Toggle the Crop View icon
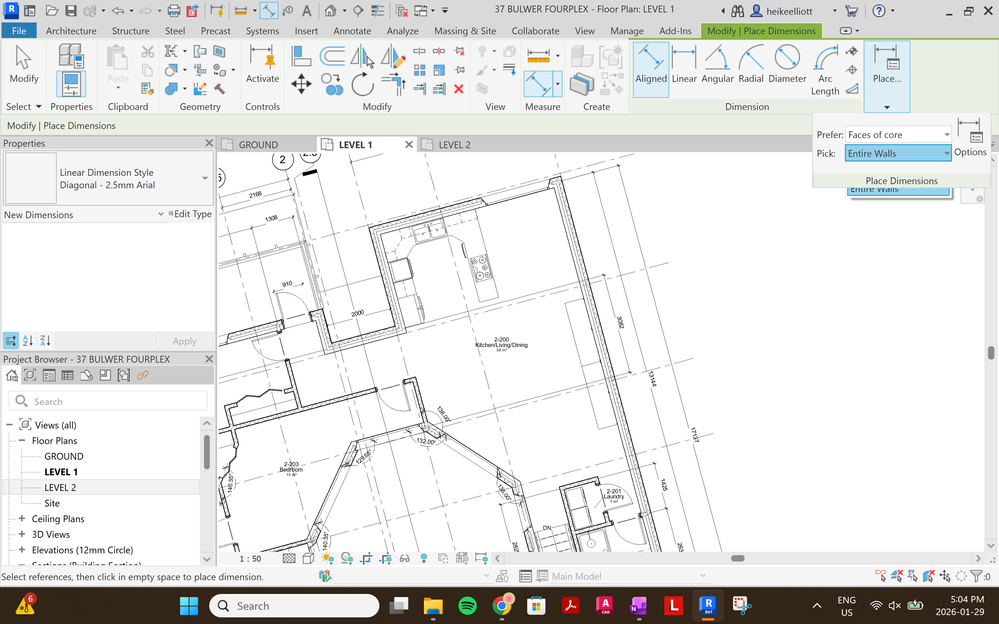The width and height of the screenshot is (999, 624). coord(366,558)
